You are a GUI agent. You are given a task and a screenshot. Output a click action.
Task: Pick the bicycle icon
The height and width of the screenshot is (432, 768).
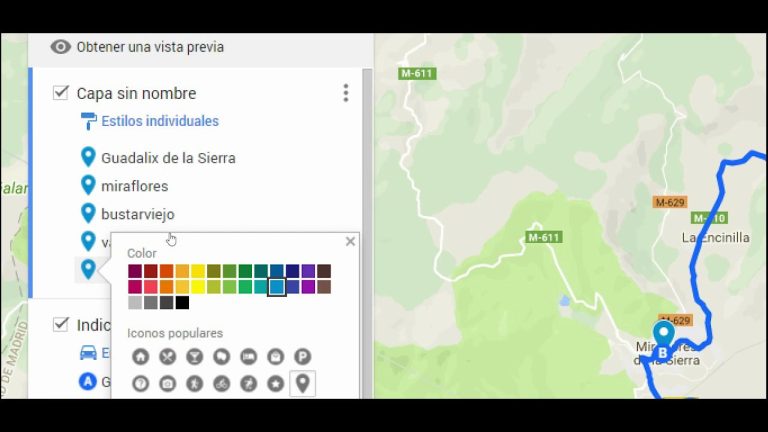click(x=221, y=384)
